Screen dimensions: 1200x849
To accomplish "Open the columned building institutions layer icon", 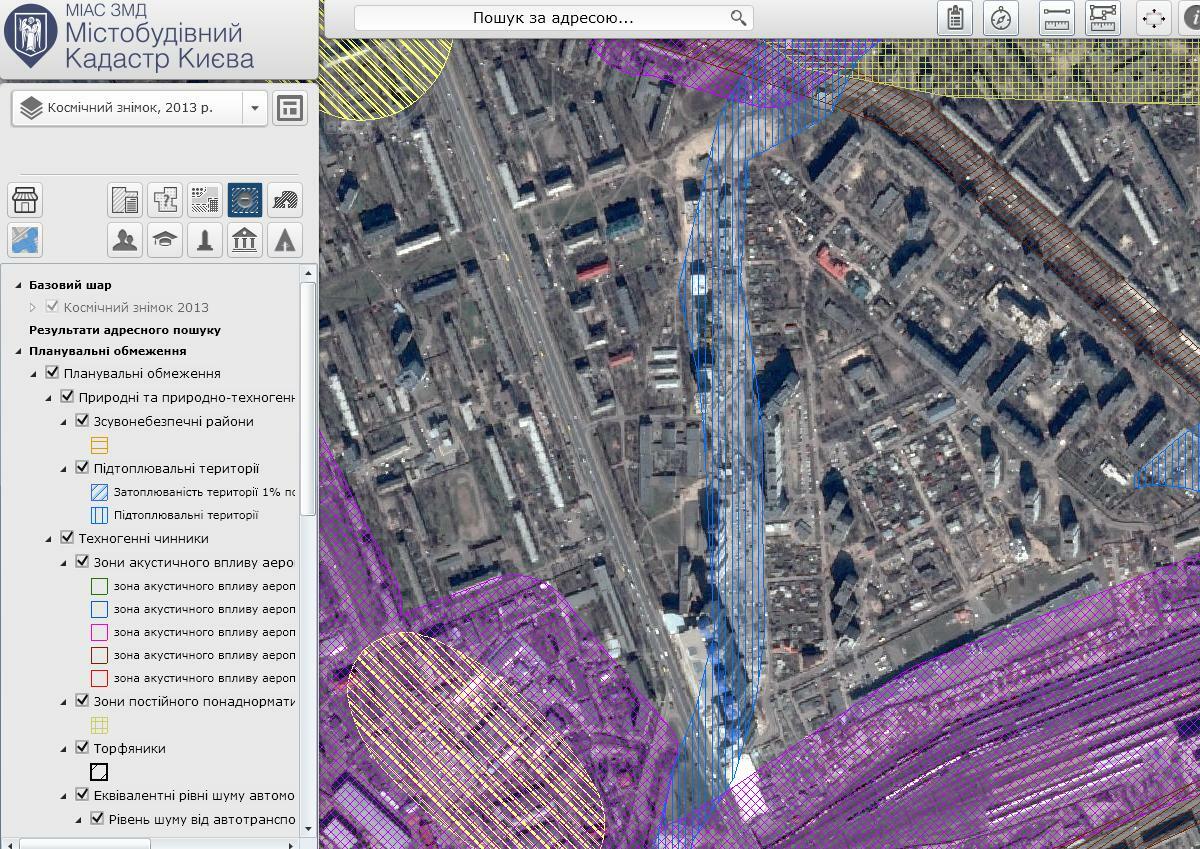I will click(245, 240).
